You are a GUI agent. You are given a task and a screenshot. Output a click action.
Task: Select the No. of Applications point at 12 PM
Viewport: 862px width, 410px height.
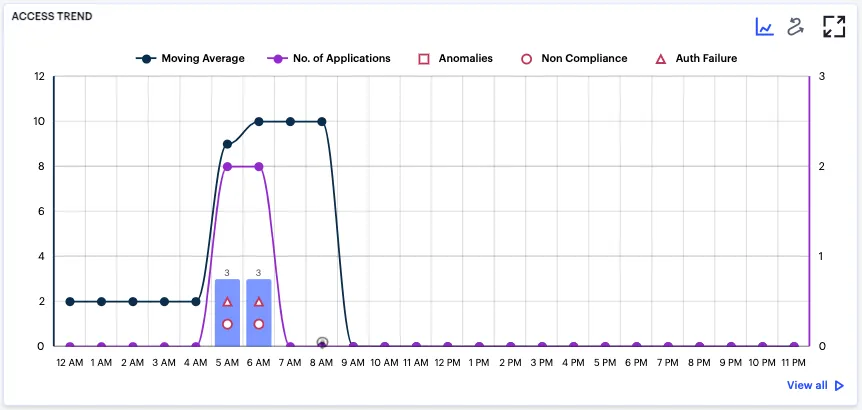point(447,346)
